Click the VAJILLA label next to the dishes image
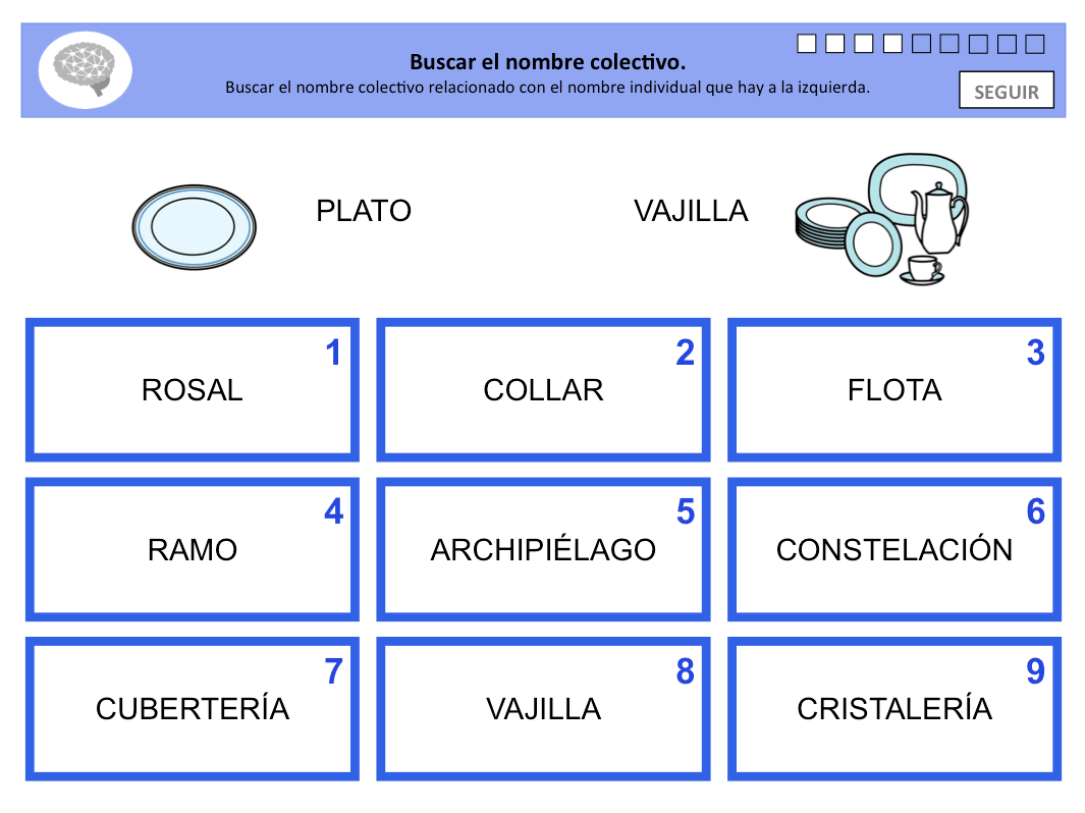Viewport: 1085px width, 813px height. [x=692, y=210]
